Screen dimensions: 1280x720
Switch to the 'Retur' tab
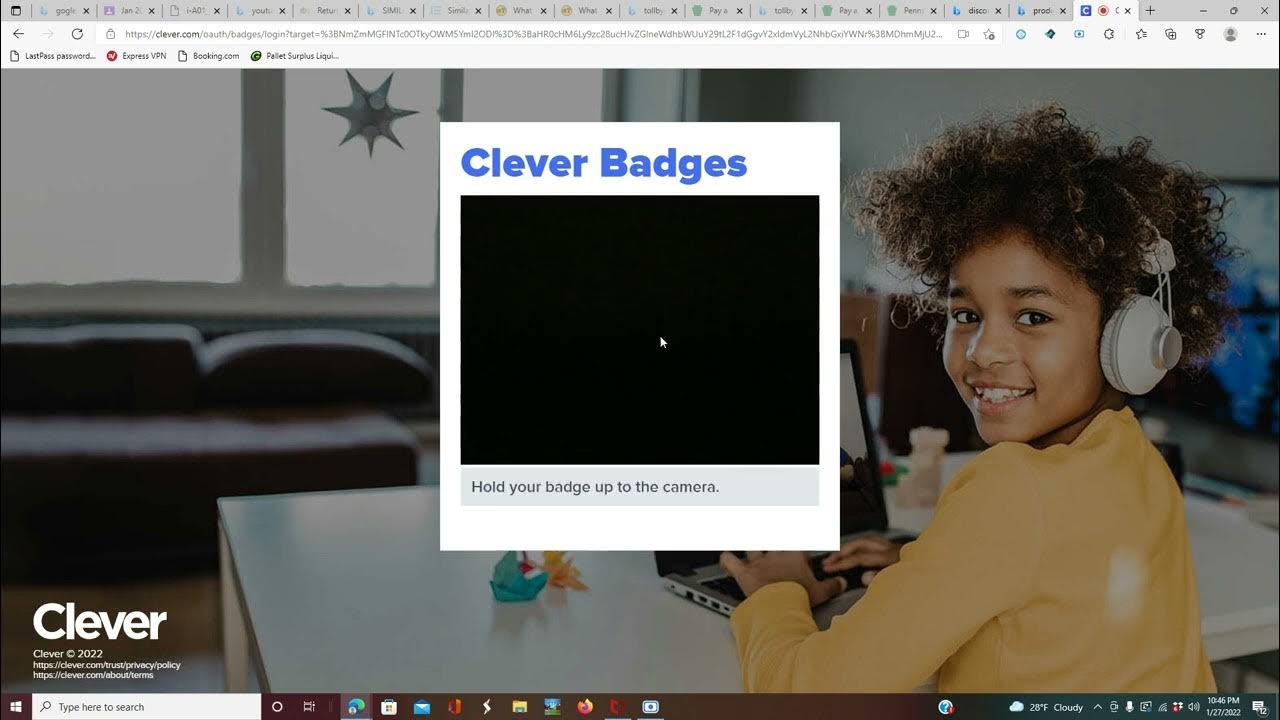tap(325, 11)
